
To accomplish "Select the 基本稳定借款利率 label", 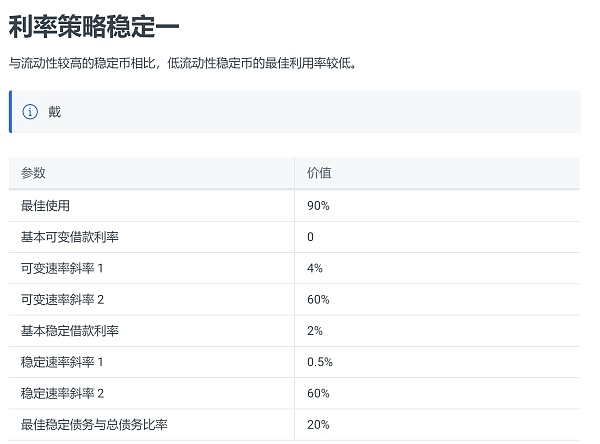I will 70,331.
